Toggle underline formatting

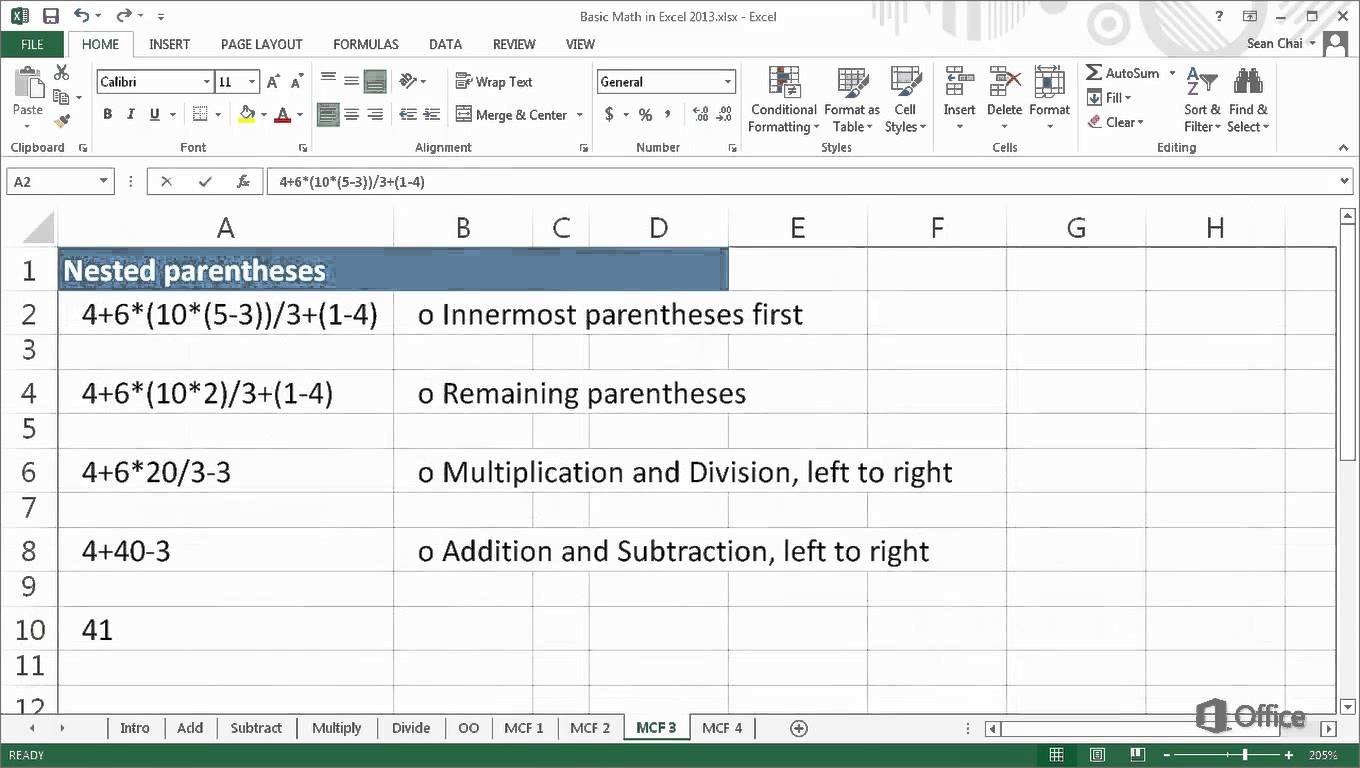click(x=155, y=115)
